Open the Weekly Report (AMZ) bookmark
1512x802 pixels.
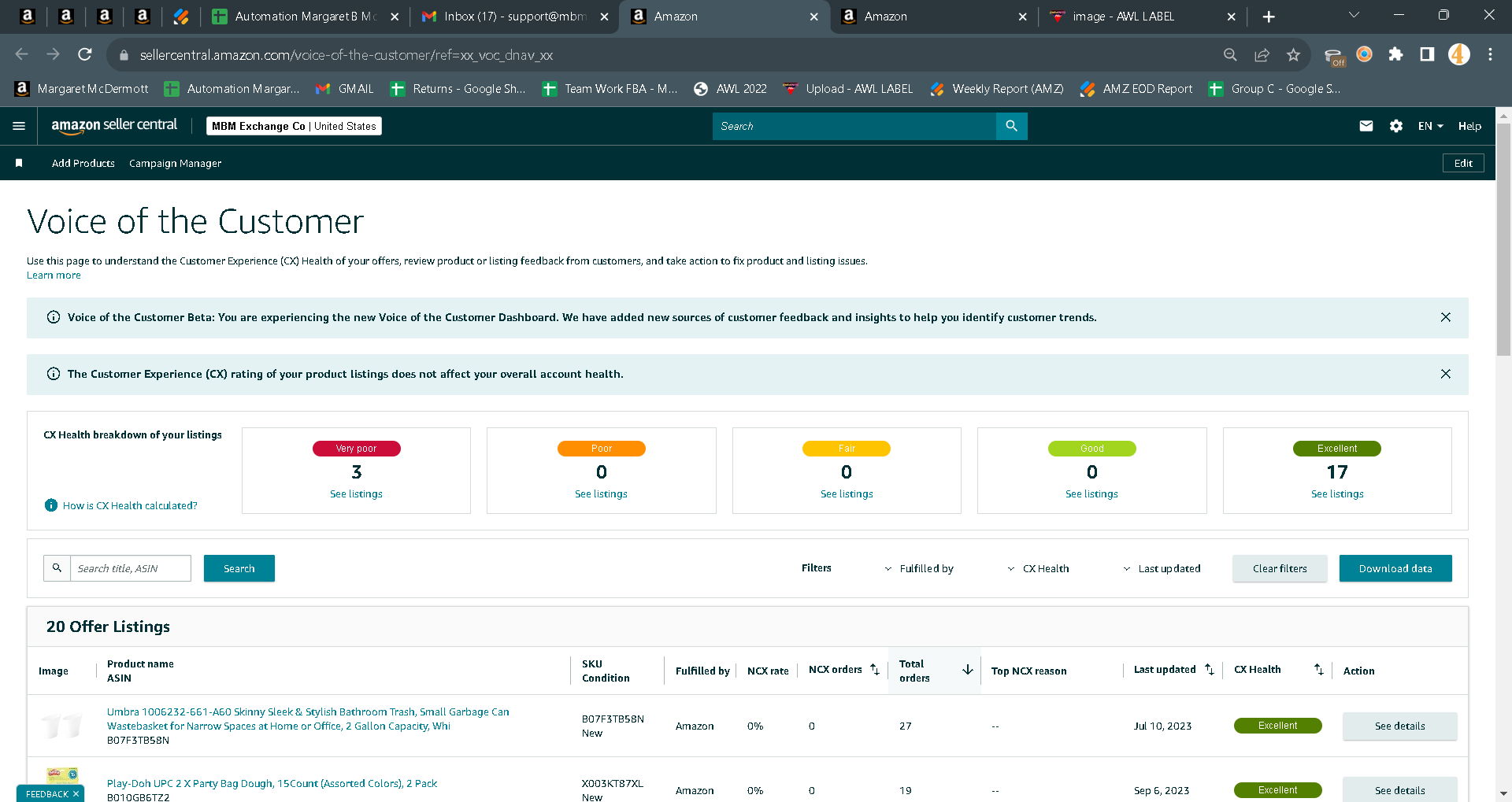point(997,89)
